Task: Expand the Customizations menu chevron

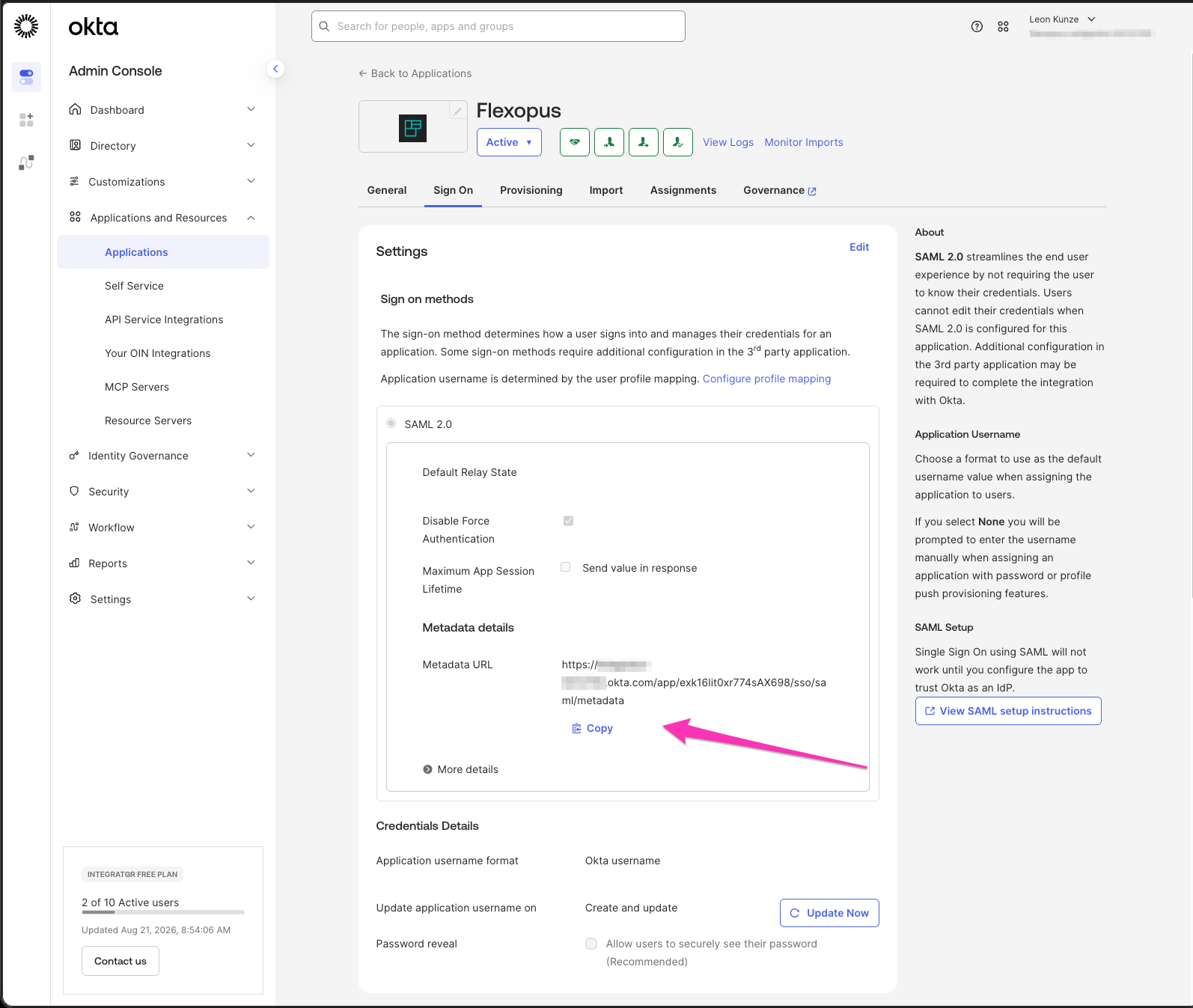Action: coord(251,181)
